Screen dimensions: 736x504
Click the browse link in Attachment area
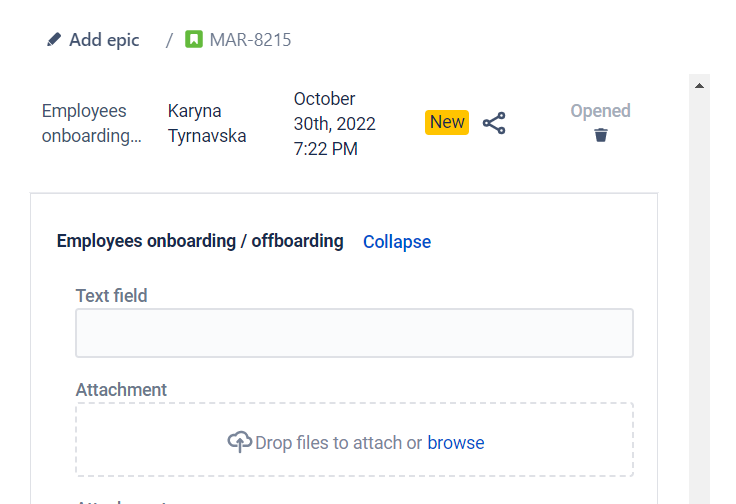pyautogui.click(x=456, y=443)
